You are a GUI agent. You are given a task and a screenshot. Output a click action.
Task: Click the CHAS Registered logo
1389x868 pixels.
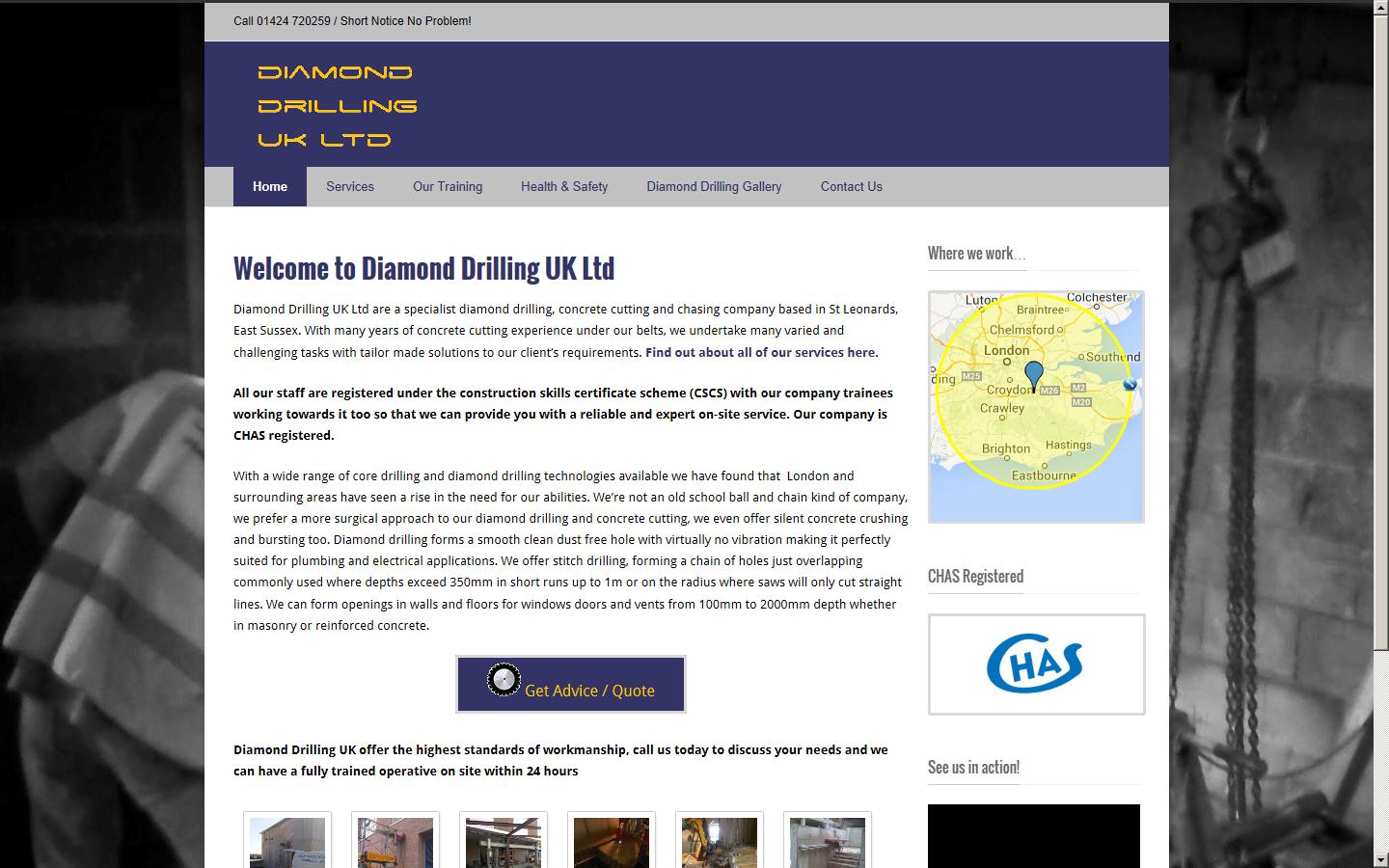click(x=1035, y=664)
